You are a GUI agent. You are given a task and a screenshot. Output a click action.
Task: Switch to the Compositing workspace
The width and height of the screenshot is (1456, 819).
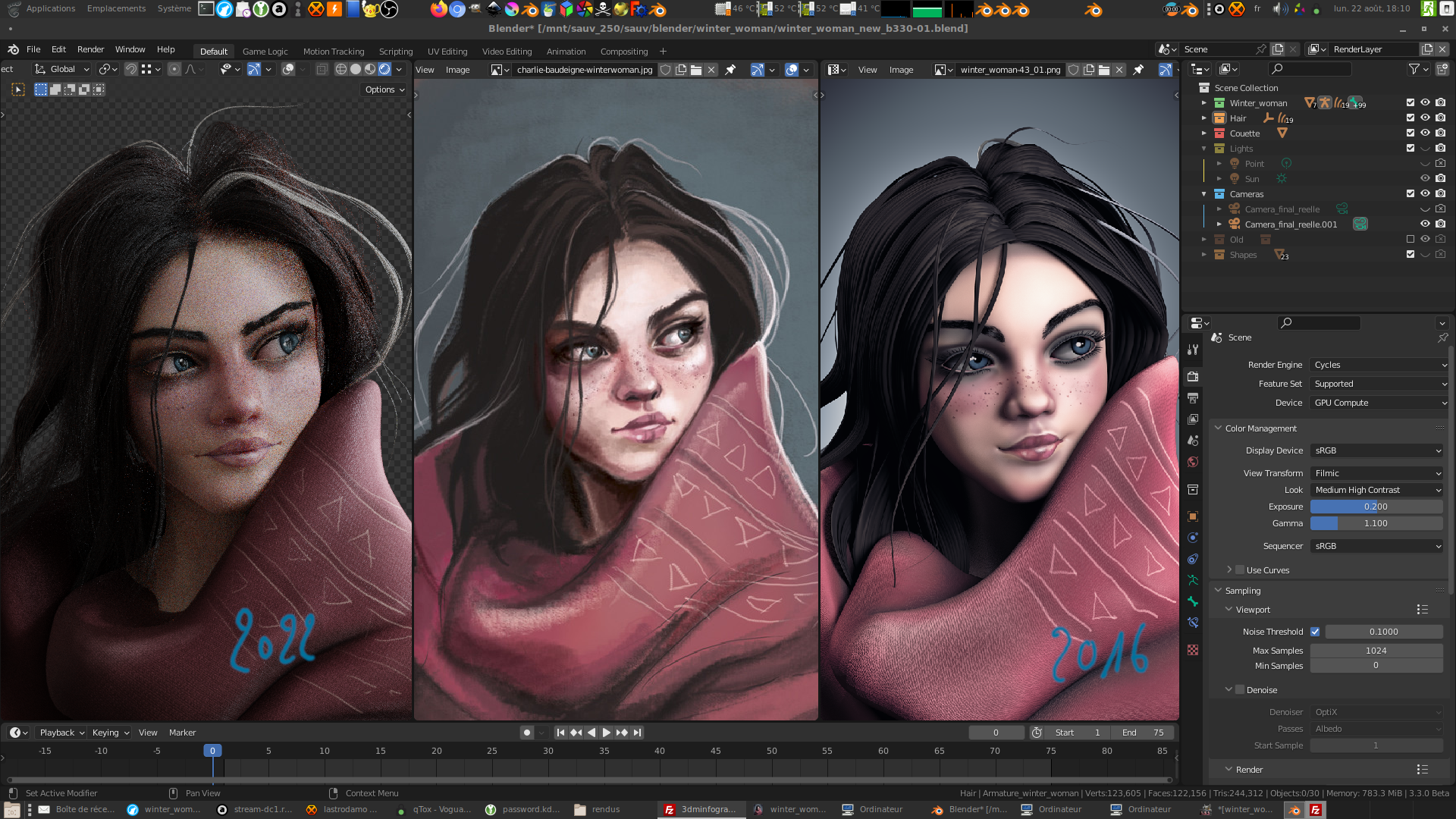tap(624, 52)
